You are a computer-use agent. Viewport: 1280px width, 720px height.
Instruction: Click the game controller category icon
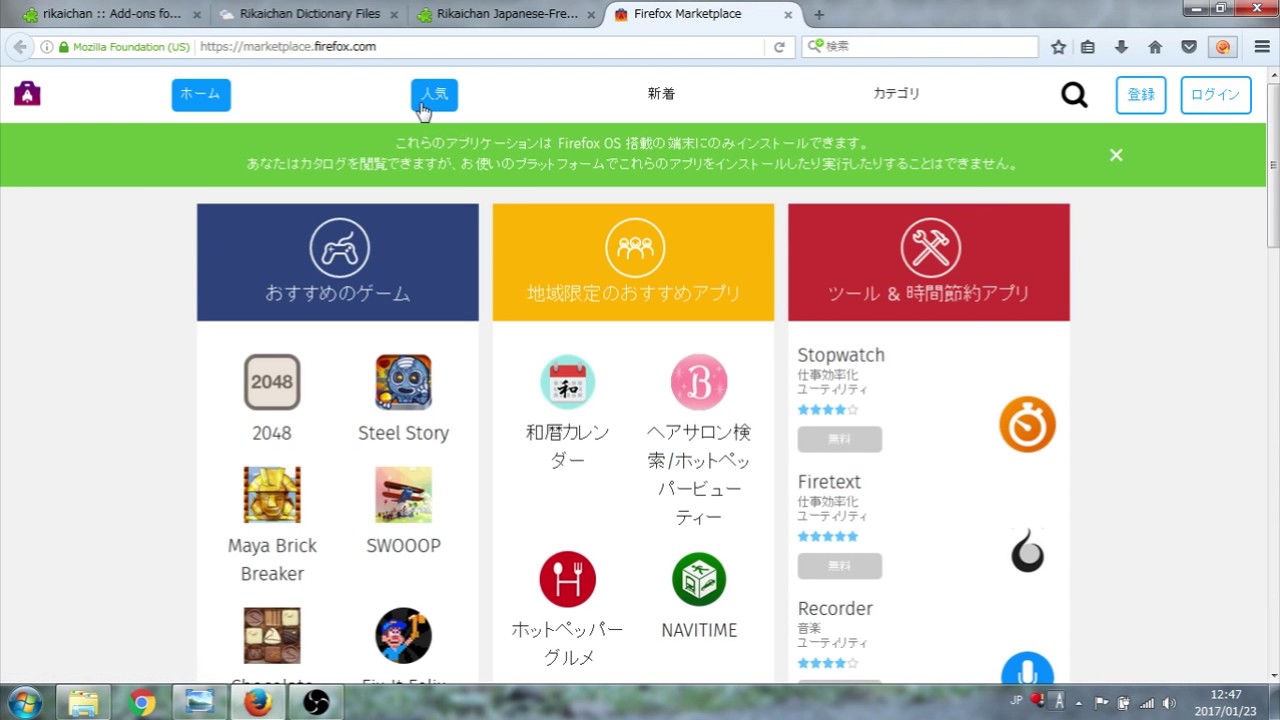[x=339, y=247]
